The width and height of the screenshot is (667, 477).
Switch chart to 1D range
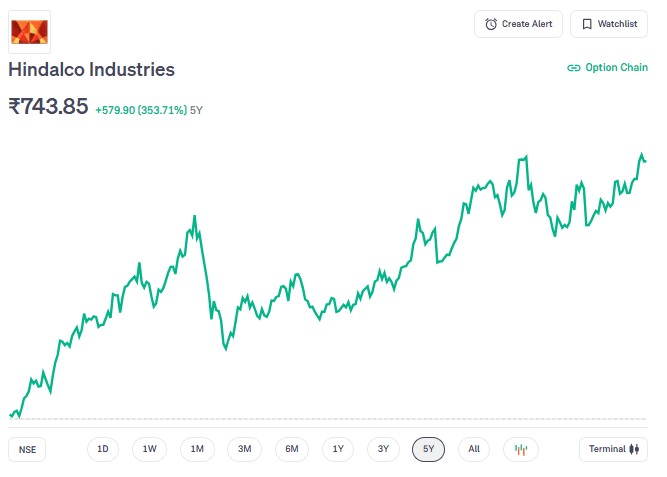103,449
